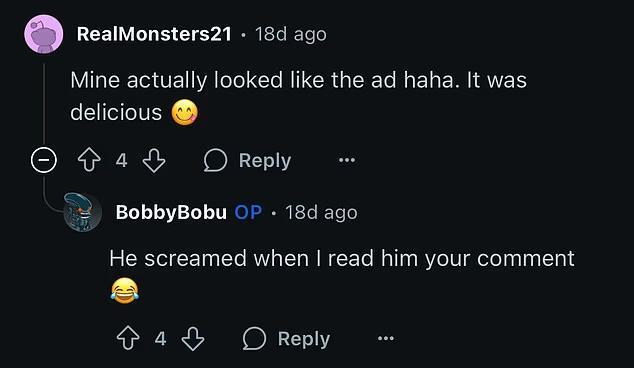Open the RealMonsters21 username link
634x368 pixels.
(154, 34)
